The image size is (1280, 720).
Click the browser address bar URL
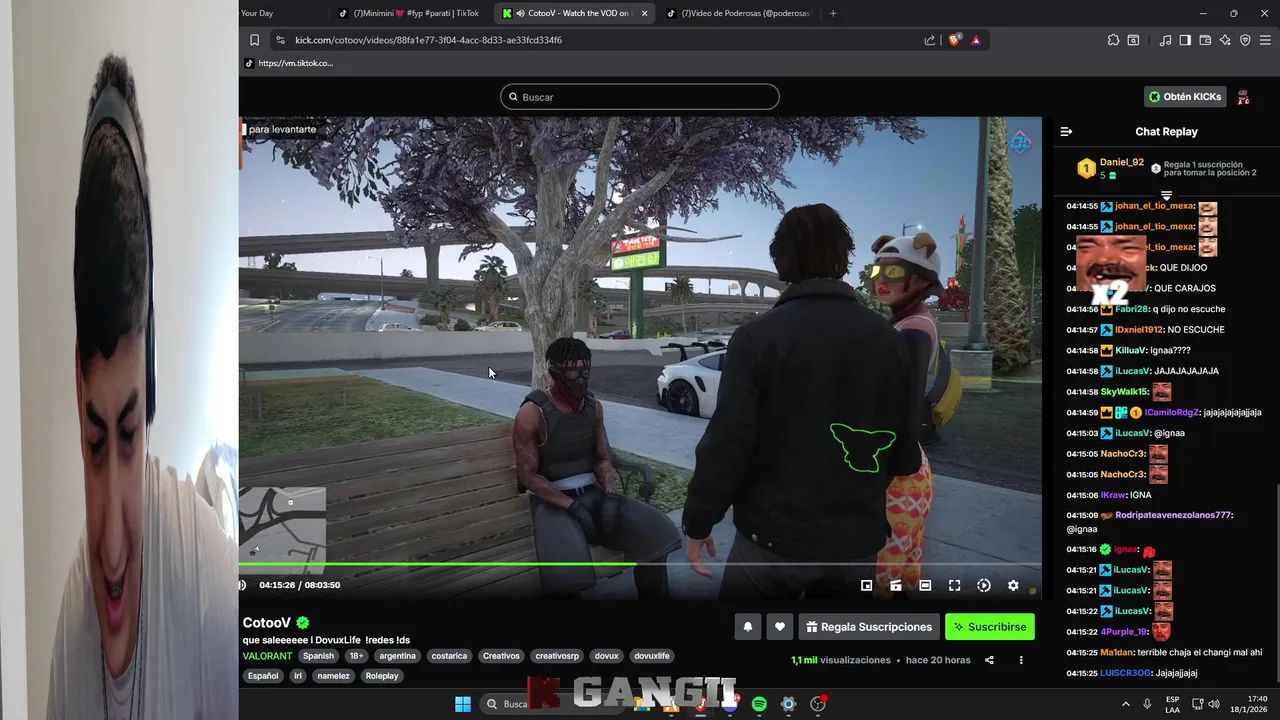pyautogui.click(x=428, y=40)
